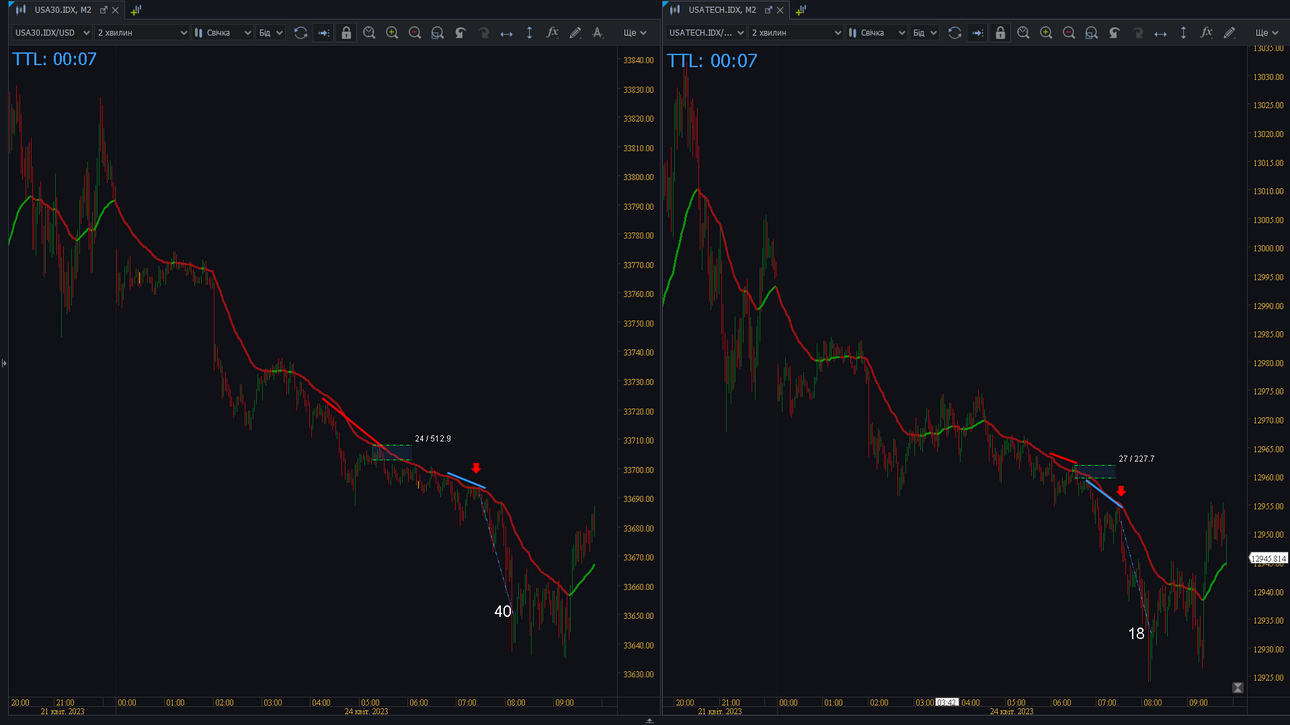This screenshot has width=1290, height=725.
Task: Select the '27 / 227.7' measurement label
Action: [1137, 459]
